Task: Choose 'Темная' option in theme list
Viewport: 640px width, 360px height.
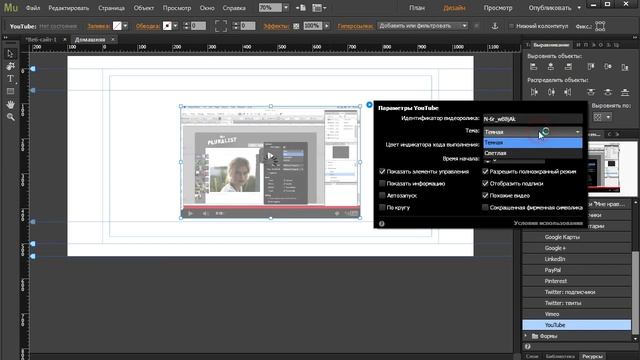Action: pyautogui.click(x=533, y=142)
